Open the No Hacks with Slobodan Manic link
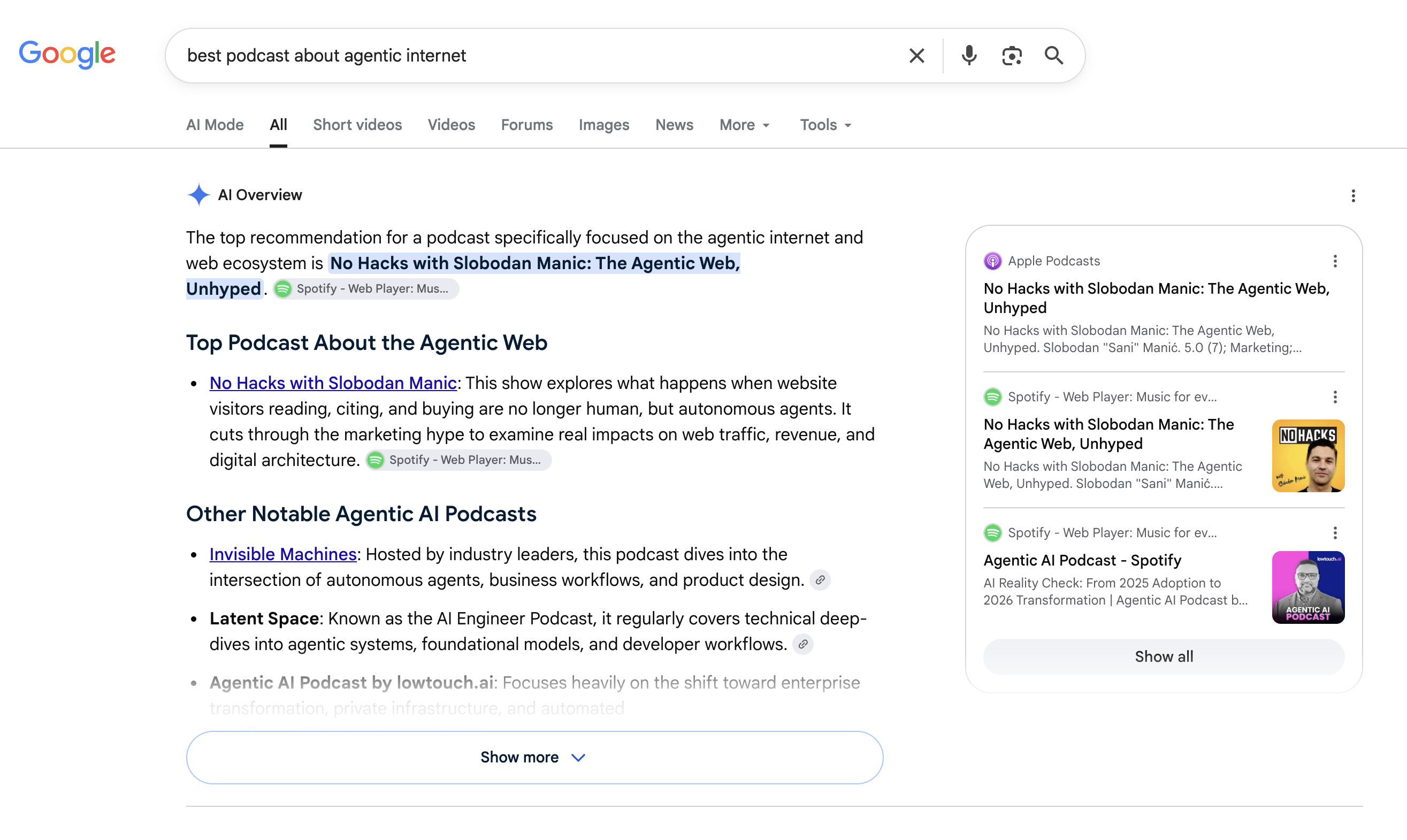The image size is (1407, 840). pos(333,383)
